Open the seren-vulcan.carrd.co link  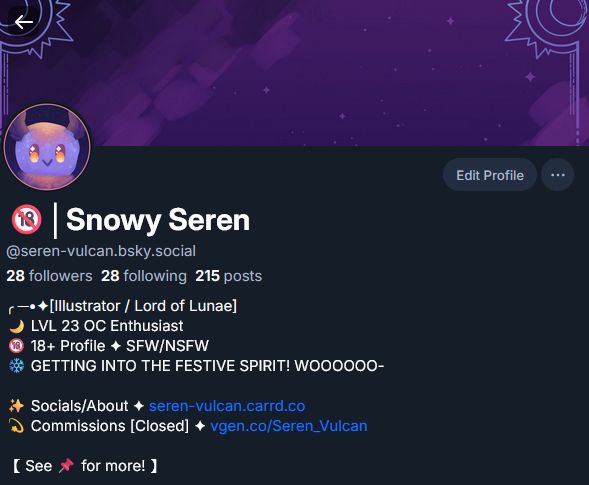click(227, 406)
